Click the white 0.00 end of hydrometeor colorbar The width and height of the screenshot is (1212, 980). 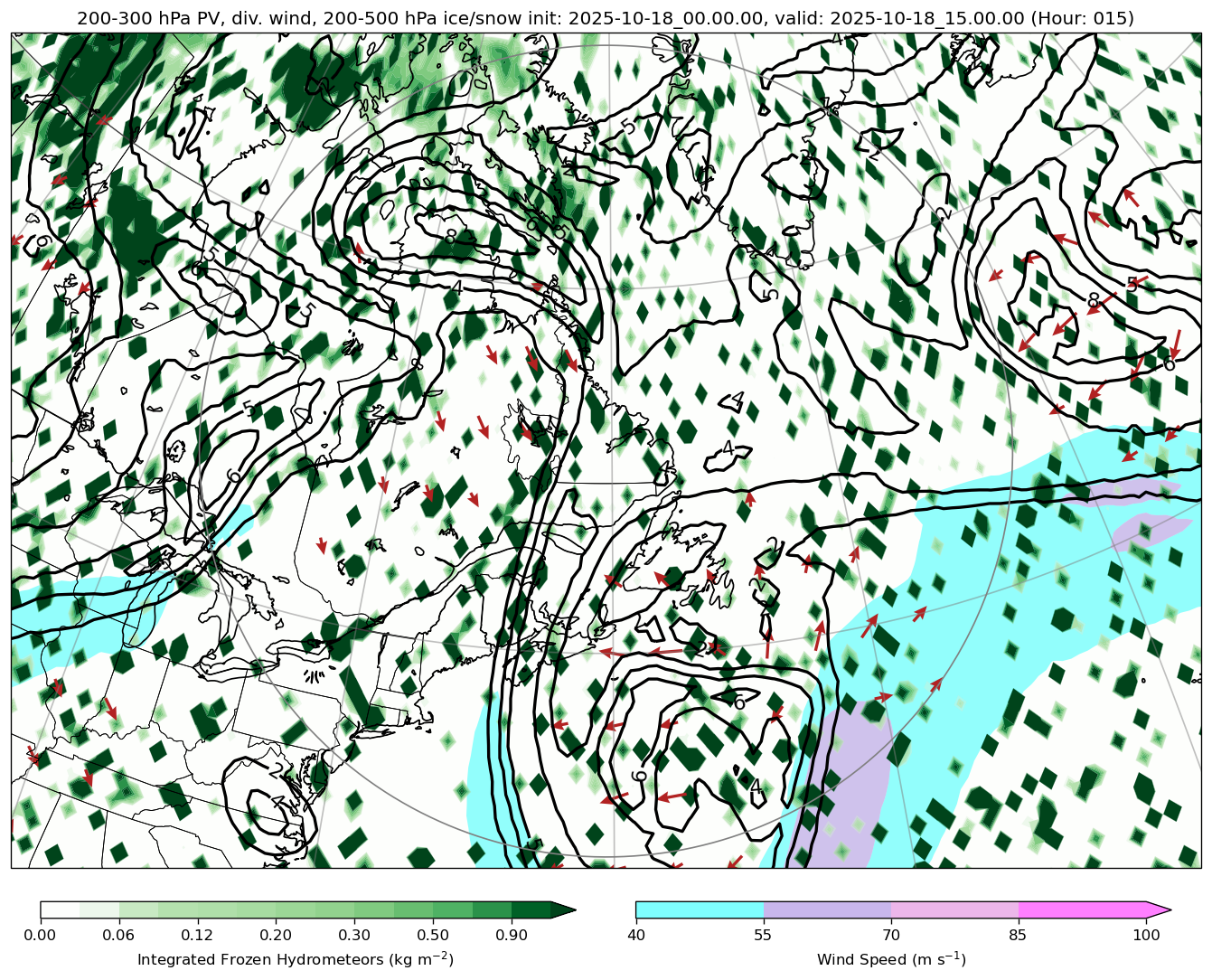60,909
